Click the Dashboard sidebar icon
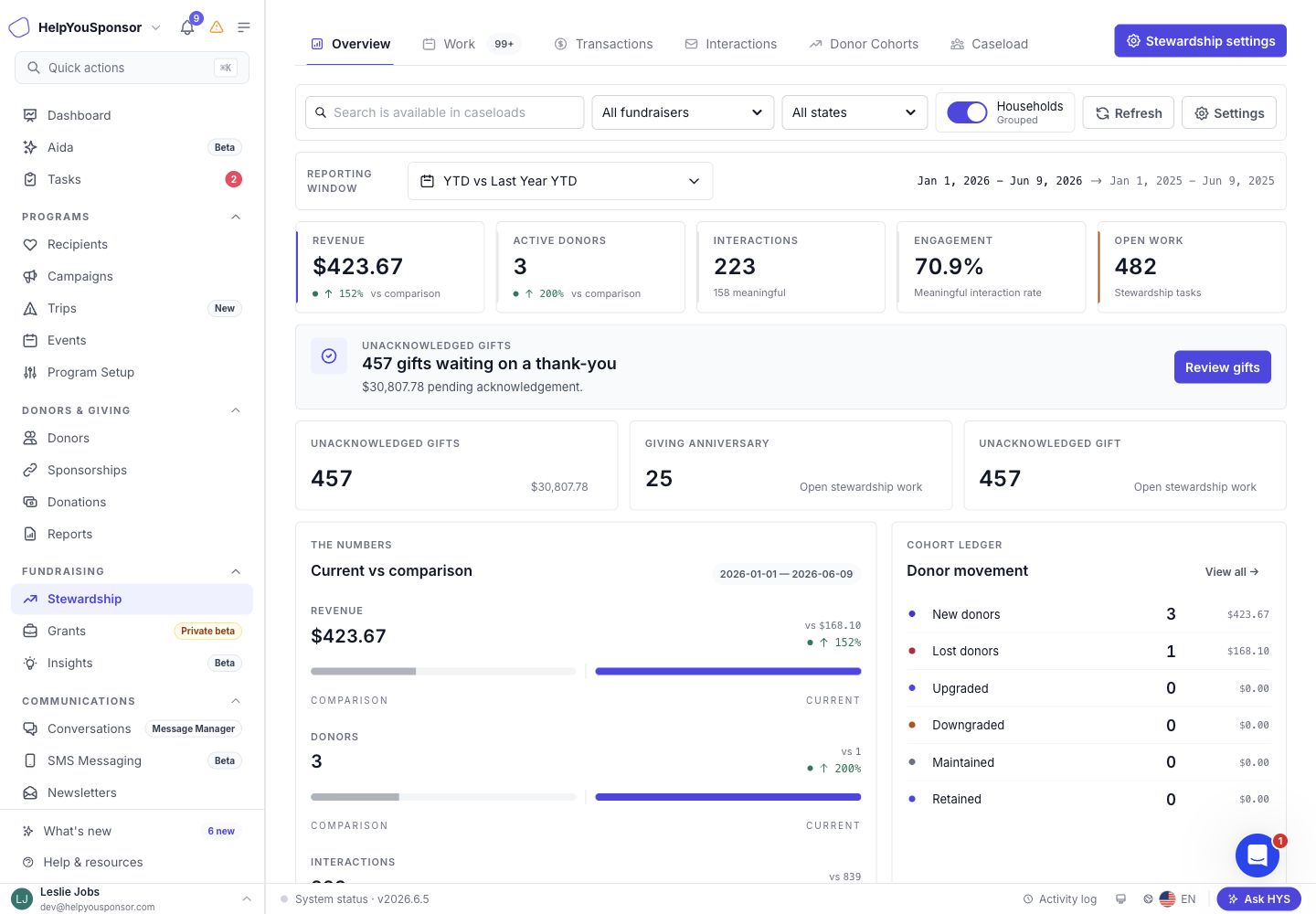This screenshot has width=1316, height=914. (x=30, y=115)
